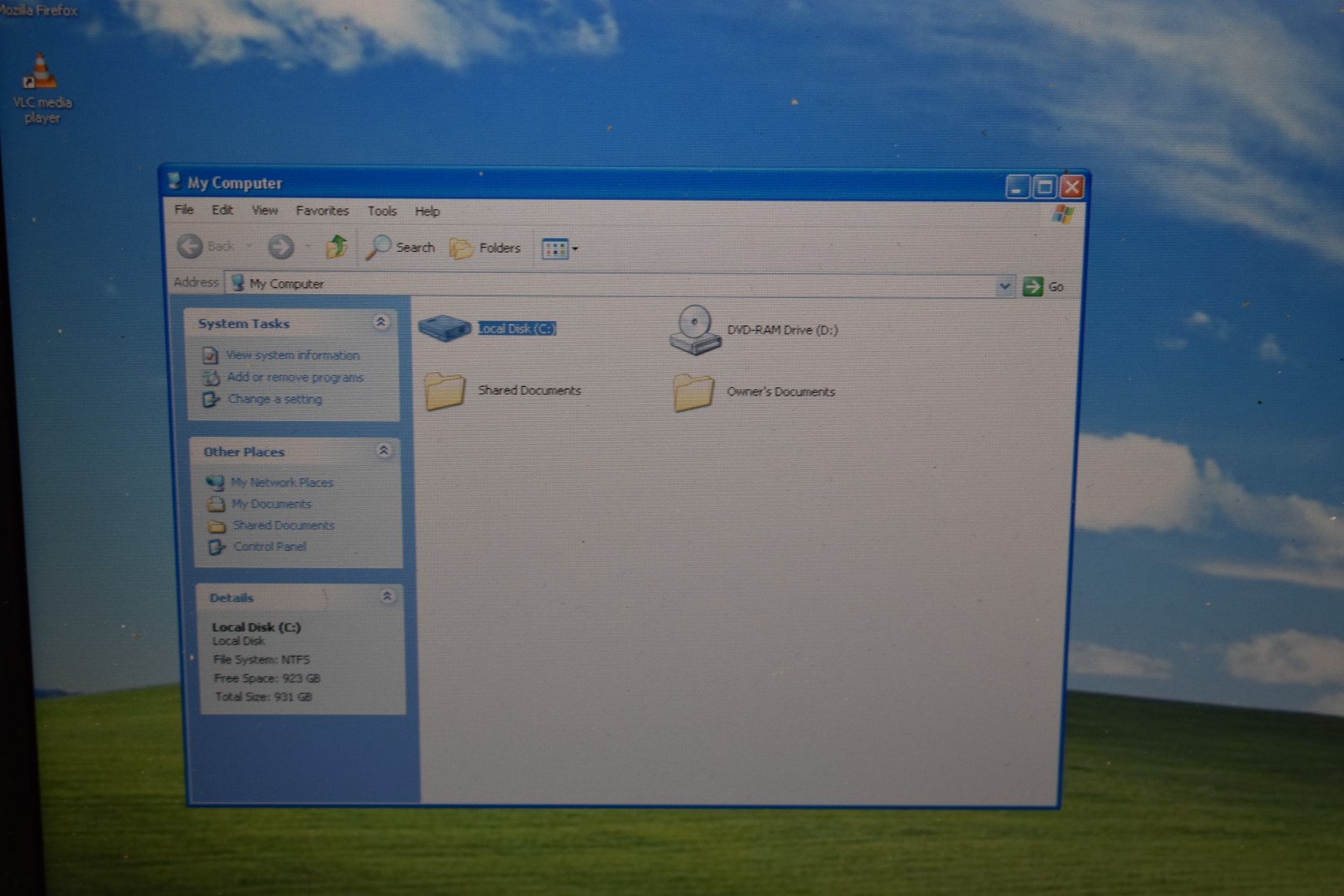Viewport: 1344px width, 896px height.
Task: Click the DVD-RAM Drive (D:) label text
Action: (782, 330)
